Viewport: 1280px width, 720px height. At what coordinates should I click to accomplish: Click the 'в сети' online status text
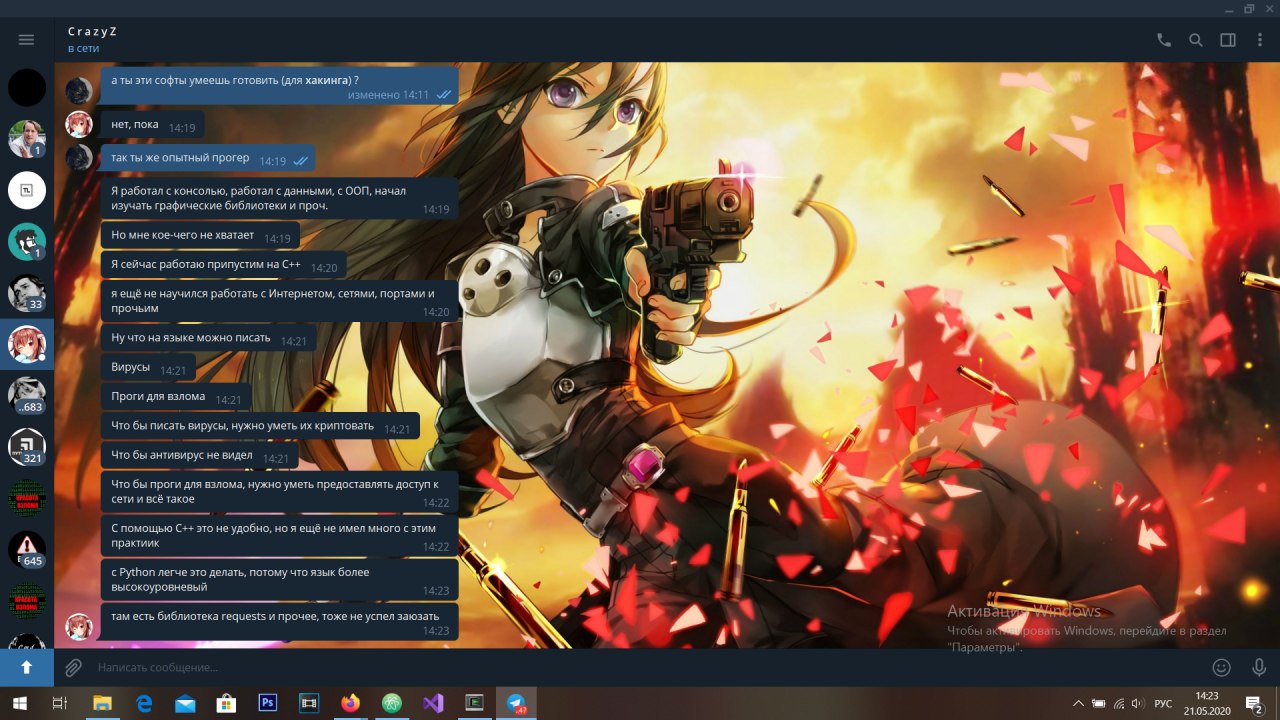83,48
